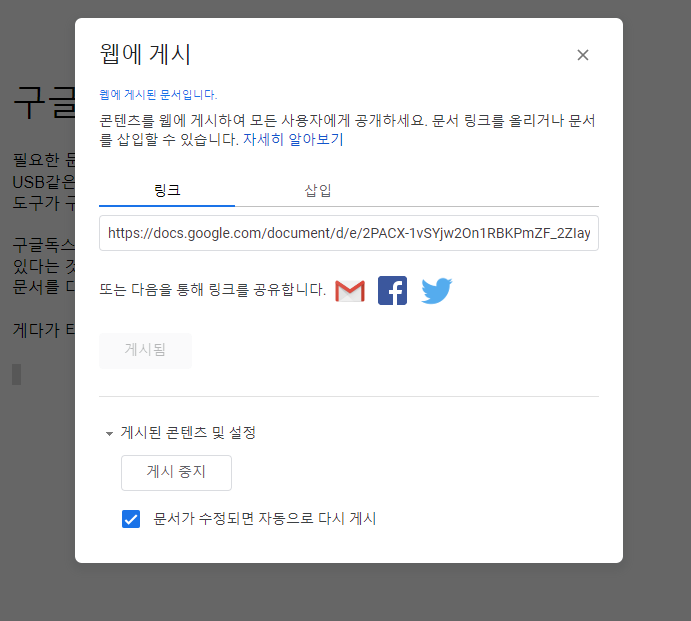
Task: Close the 웹에 게시 dialog
Action: (x=583, y=55)
